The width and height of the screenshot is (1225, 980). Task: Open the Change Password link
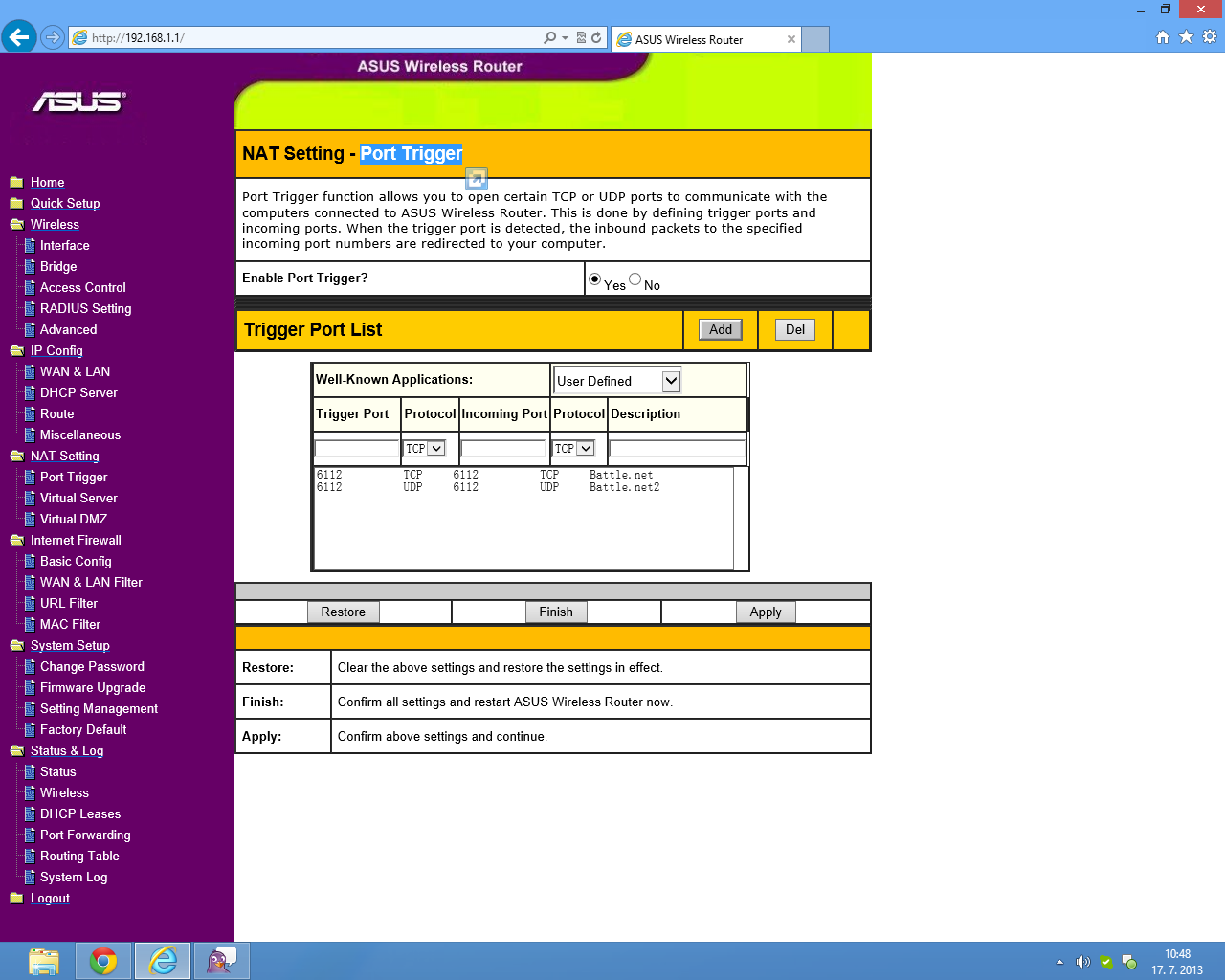point(92,666)
